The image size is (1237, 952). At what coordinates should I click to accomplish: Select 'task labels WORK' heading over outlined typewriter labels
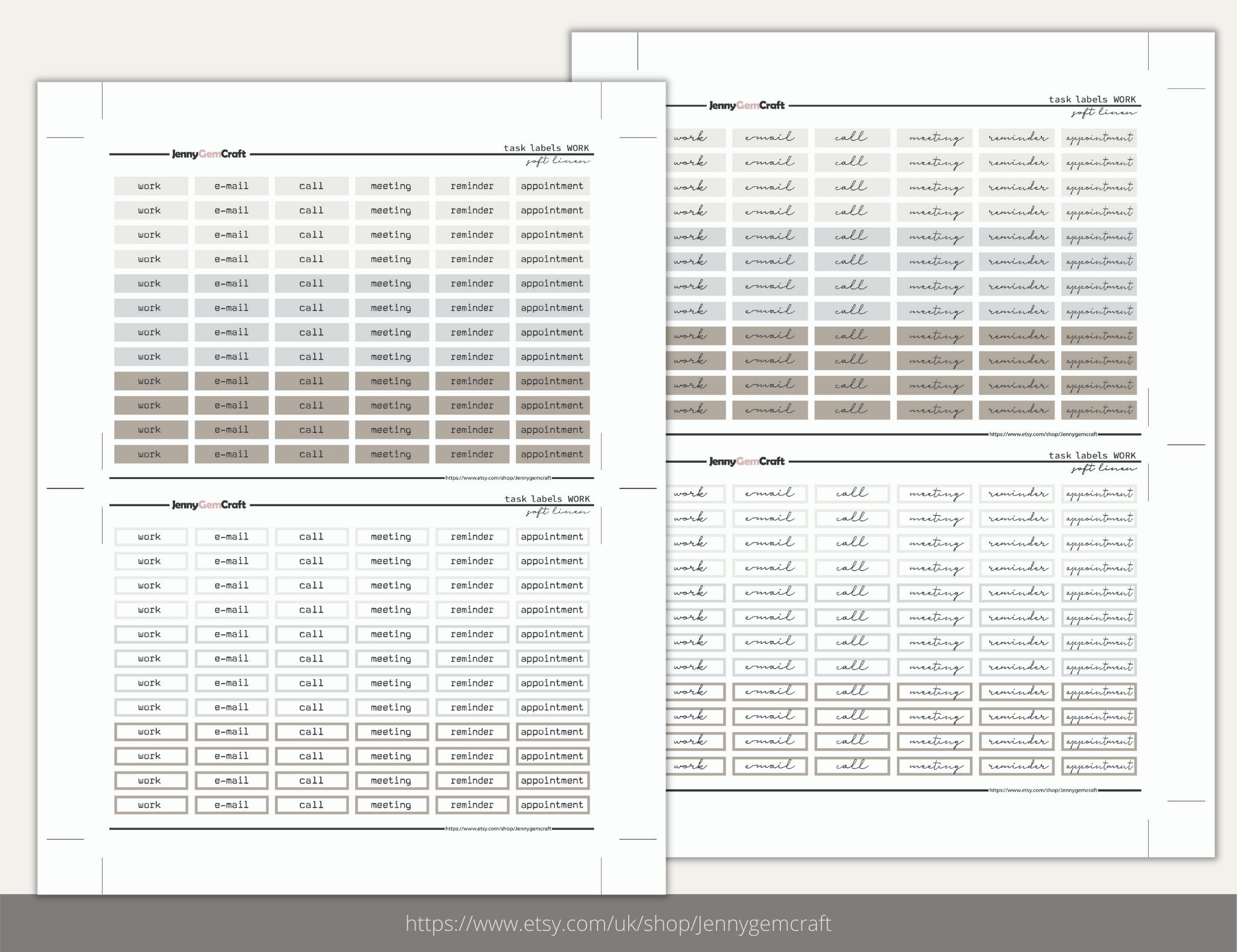pyautogui.click(x=547, y=499)
